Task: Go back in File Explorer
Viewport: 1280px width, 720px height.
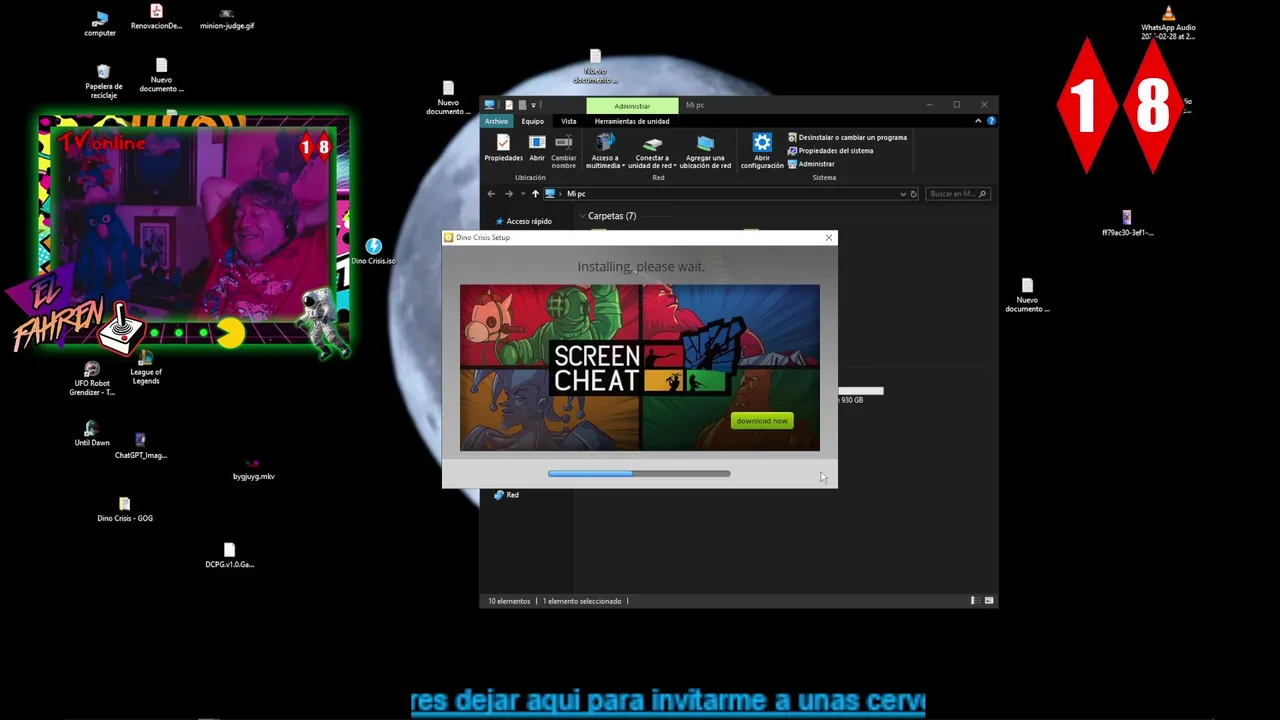Action: [x=491, y=194]
